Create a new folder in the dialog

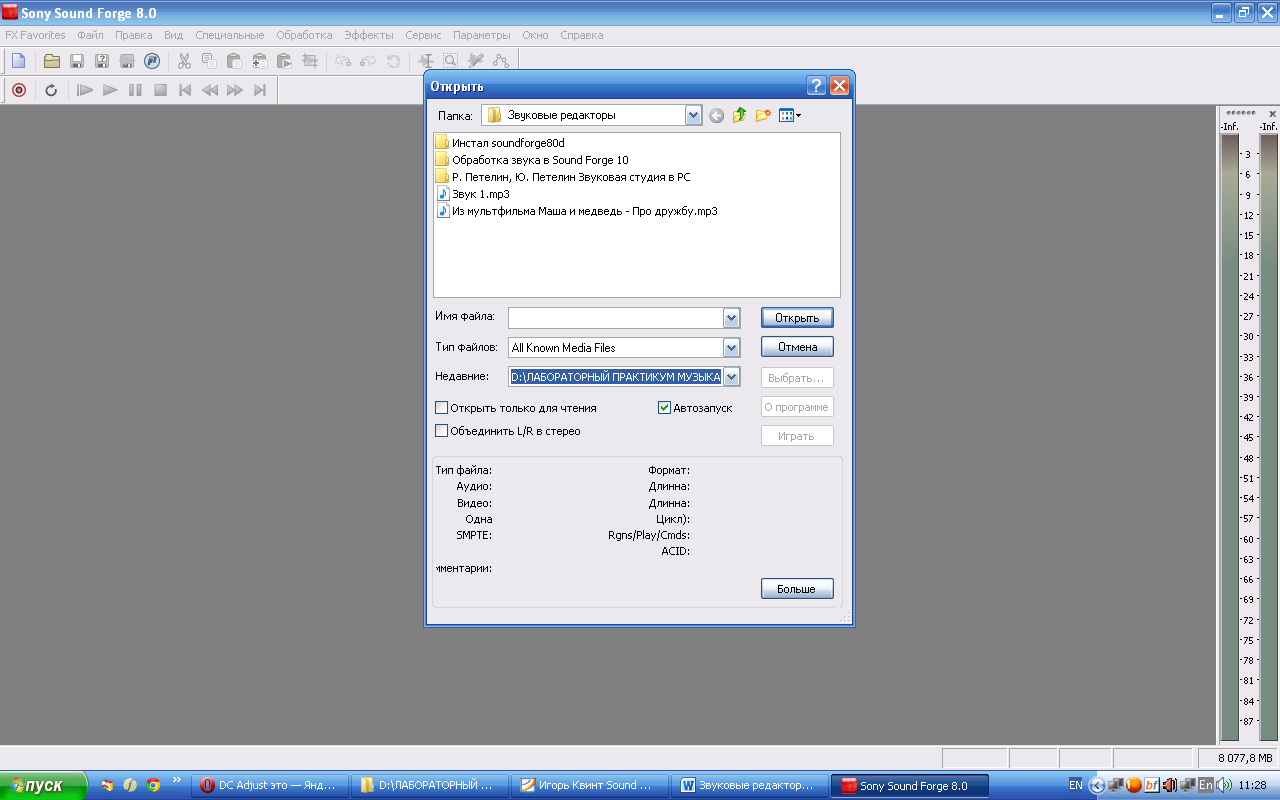click(x=763, y=116)
